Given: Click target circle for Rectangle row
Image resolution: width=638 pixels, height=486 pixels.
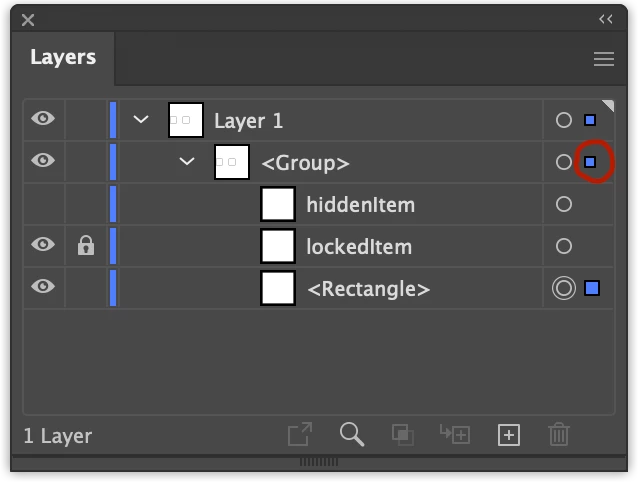Looking at the screenshot, I should 564,289.
